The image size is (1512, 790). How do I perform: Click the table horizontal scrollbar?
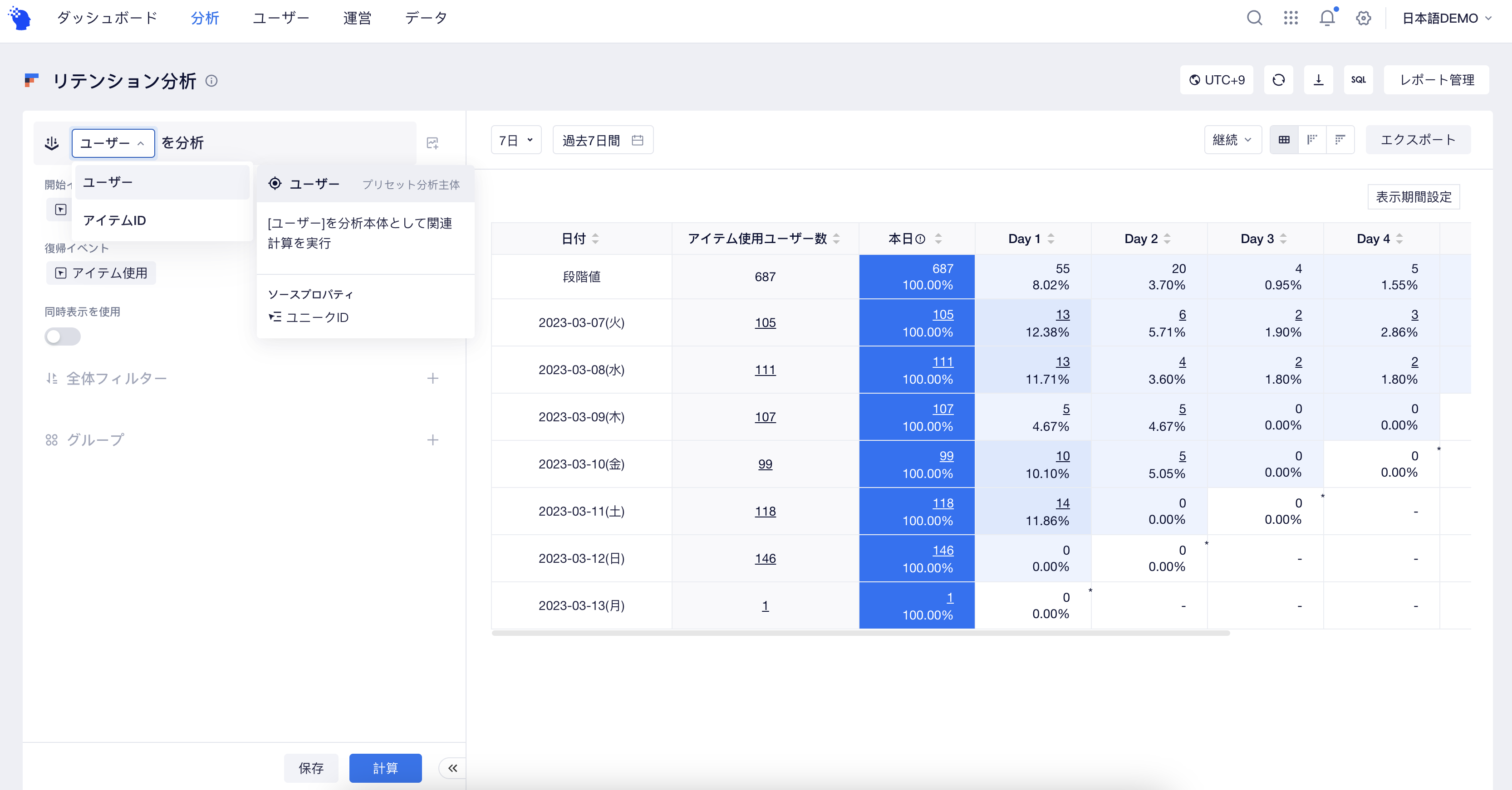[x=860, y=634]
